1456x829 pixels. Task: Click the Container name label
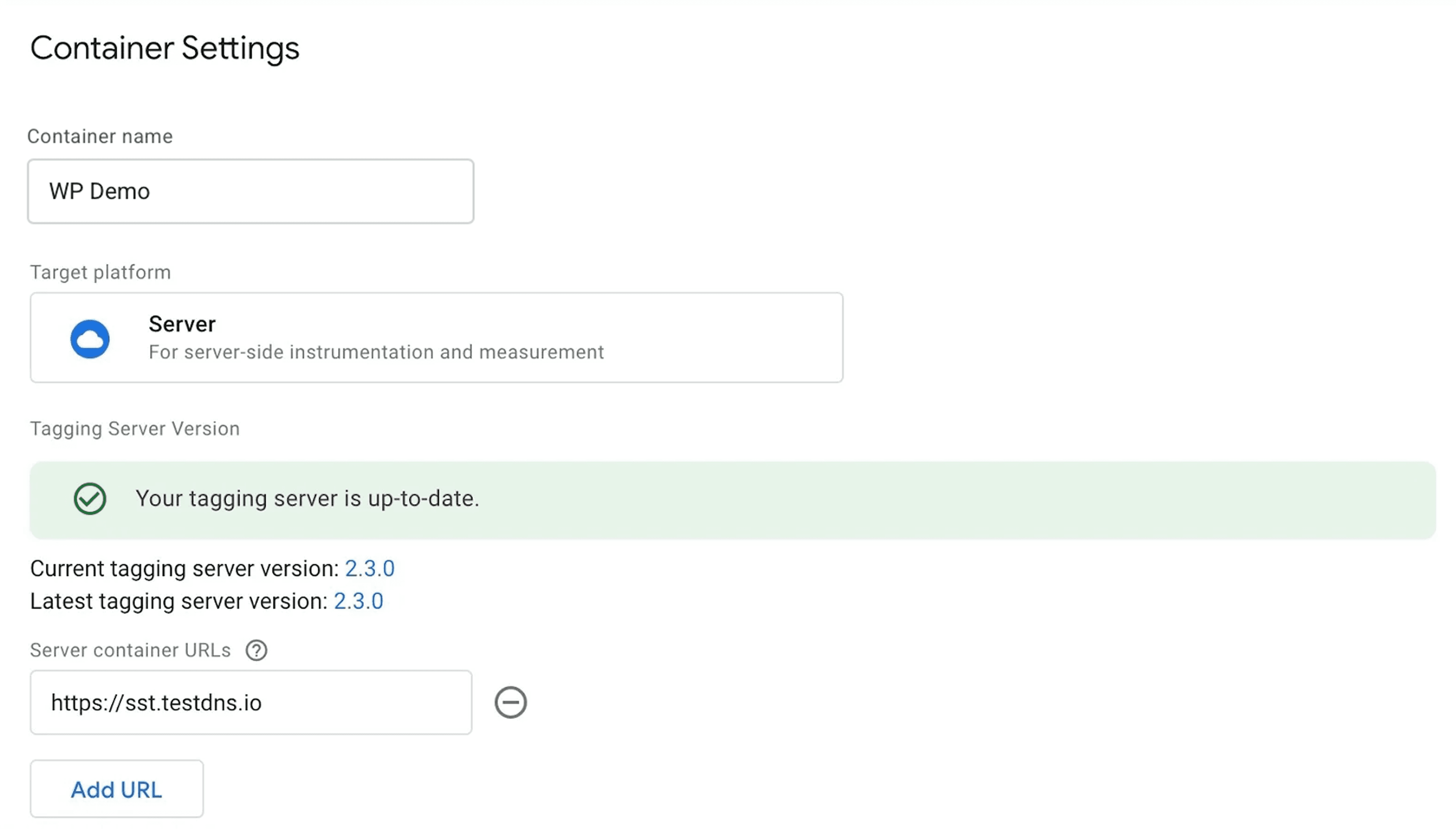click(100, 136)
